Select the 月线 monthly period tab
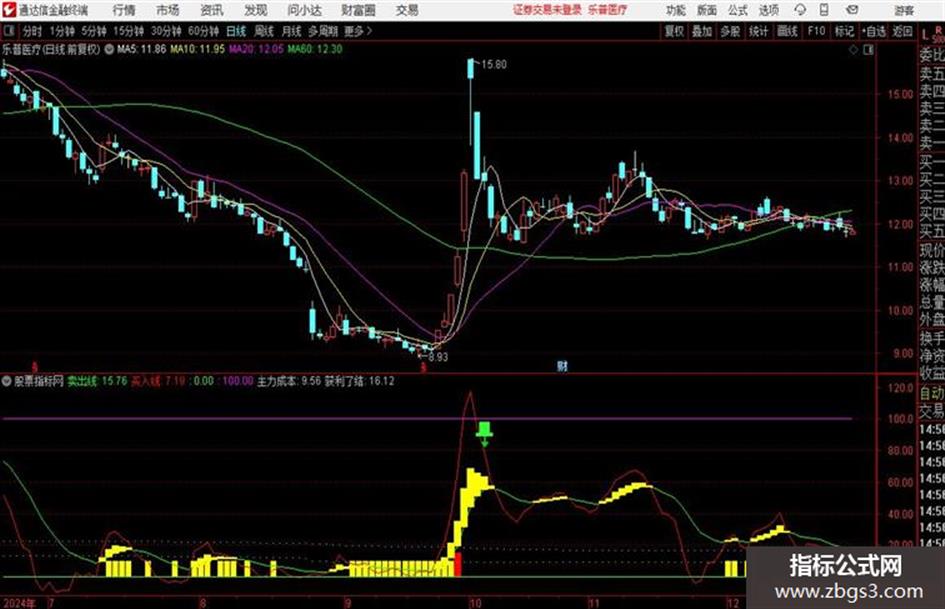The height and width of the screenshot is (609, 945). click(x=292, y=31)
